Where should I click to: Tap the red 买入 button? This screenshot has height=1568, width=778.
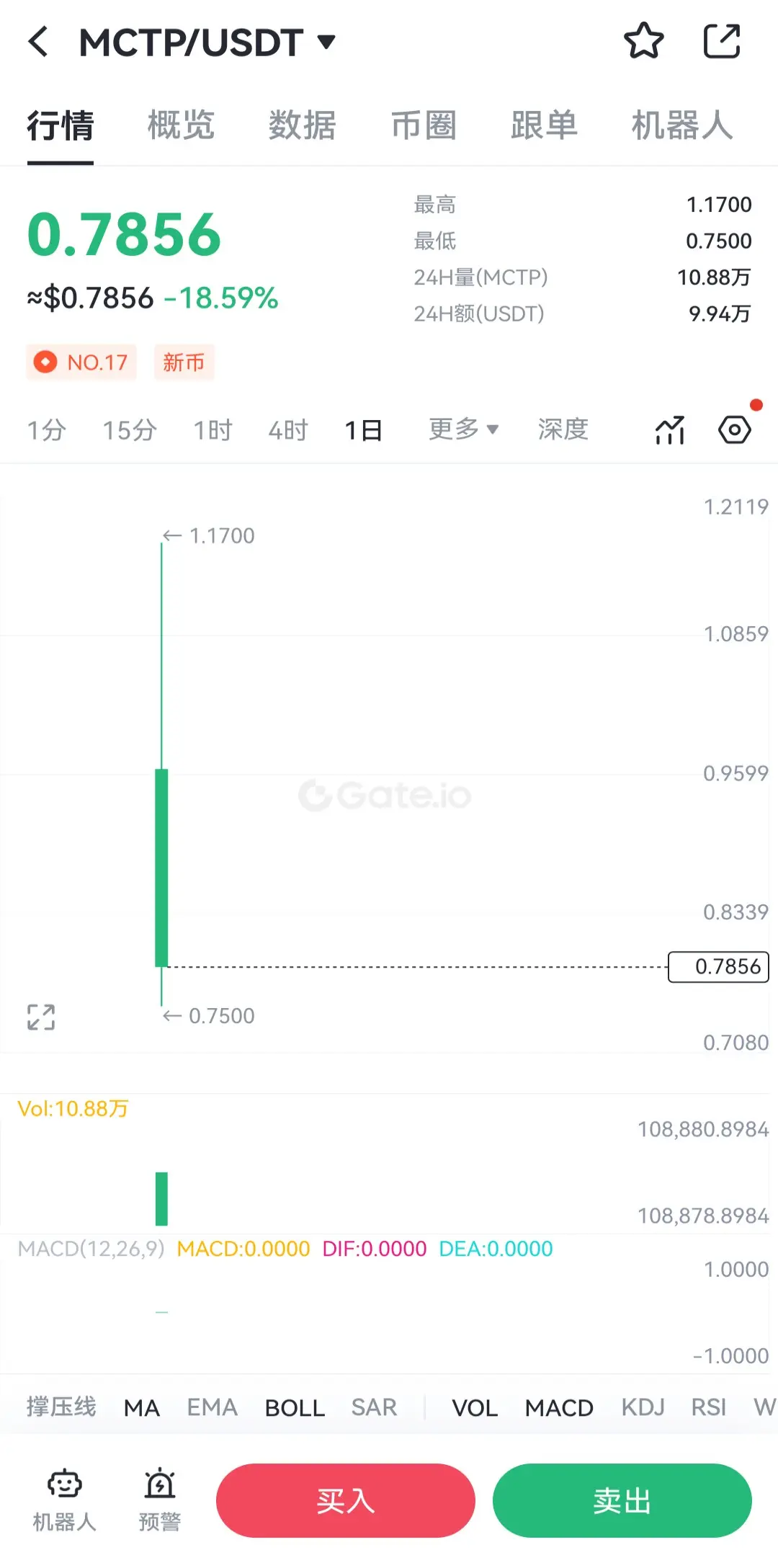[346, 1501]
